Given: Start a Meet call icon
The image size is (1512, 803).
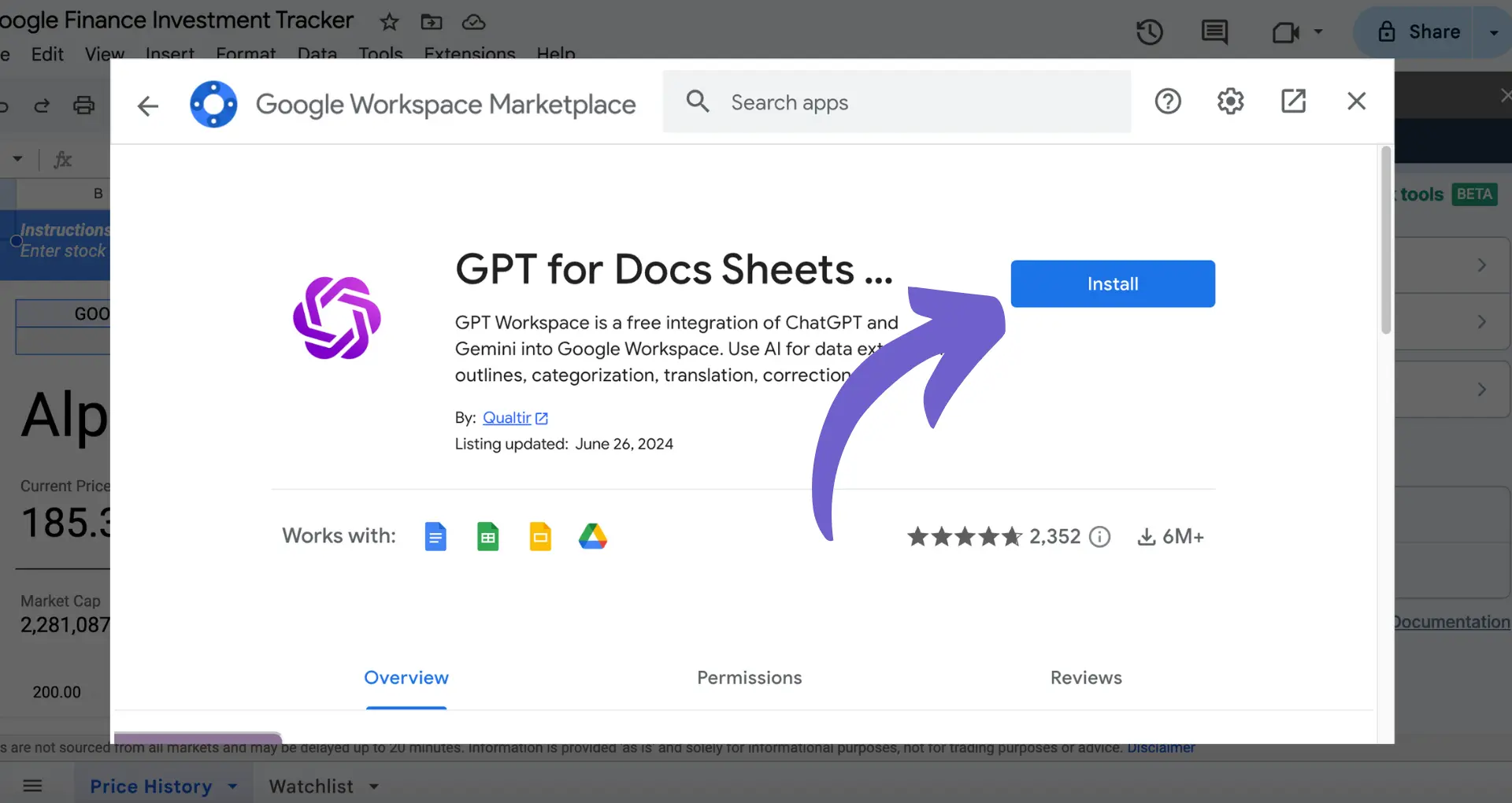Looking at the screenshot, I should 1285,32.
